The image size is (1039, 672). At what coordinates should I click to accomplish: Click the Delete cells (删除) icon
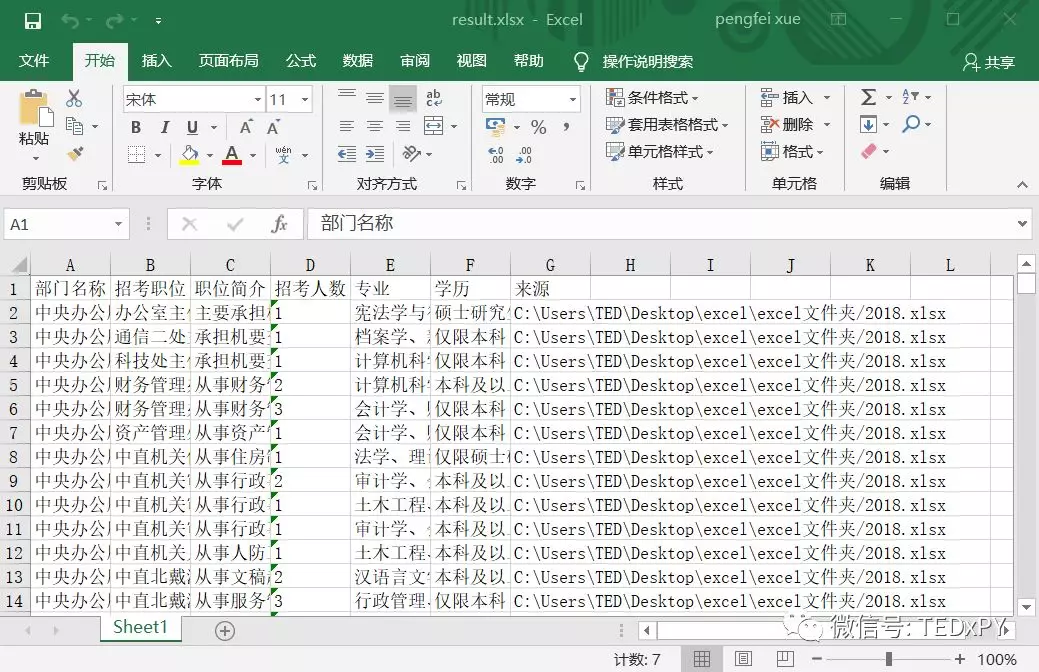[x=791, y=124]
